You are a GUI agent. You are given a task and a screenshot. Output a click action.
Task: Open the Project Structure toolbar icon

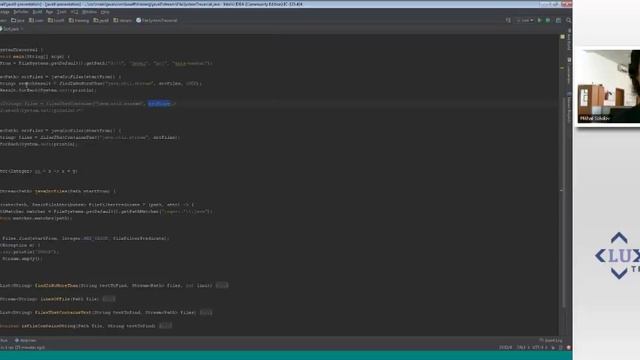(558, 20)
